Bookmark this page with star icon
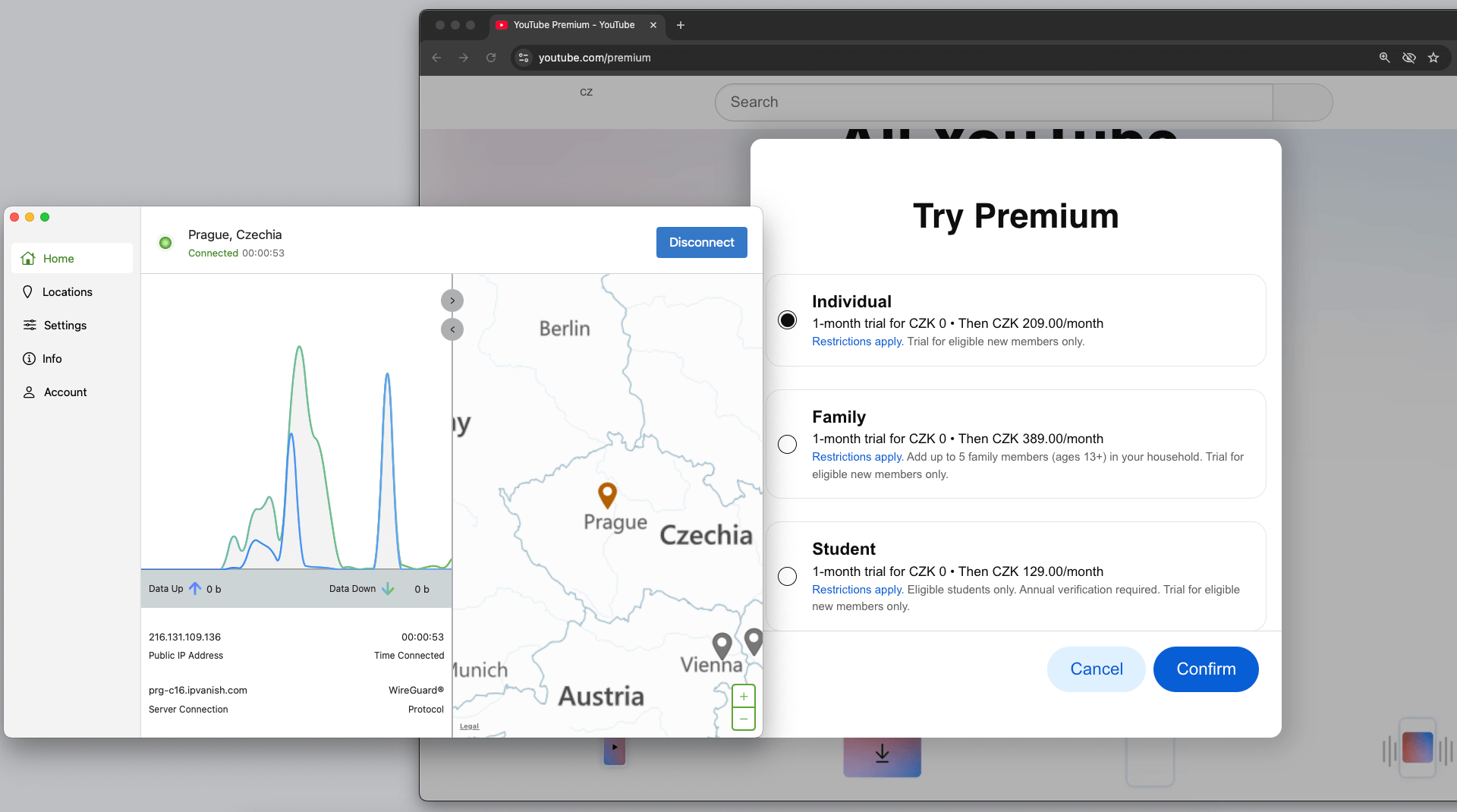 click(1433, 58)
